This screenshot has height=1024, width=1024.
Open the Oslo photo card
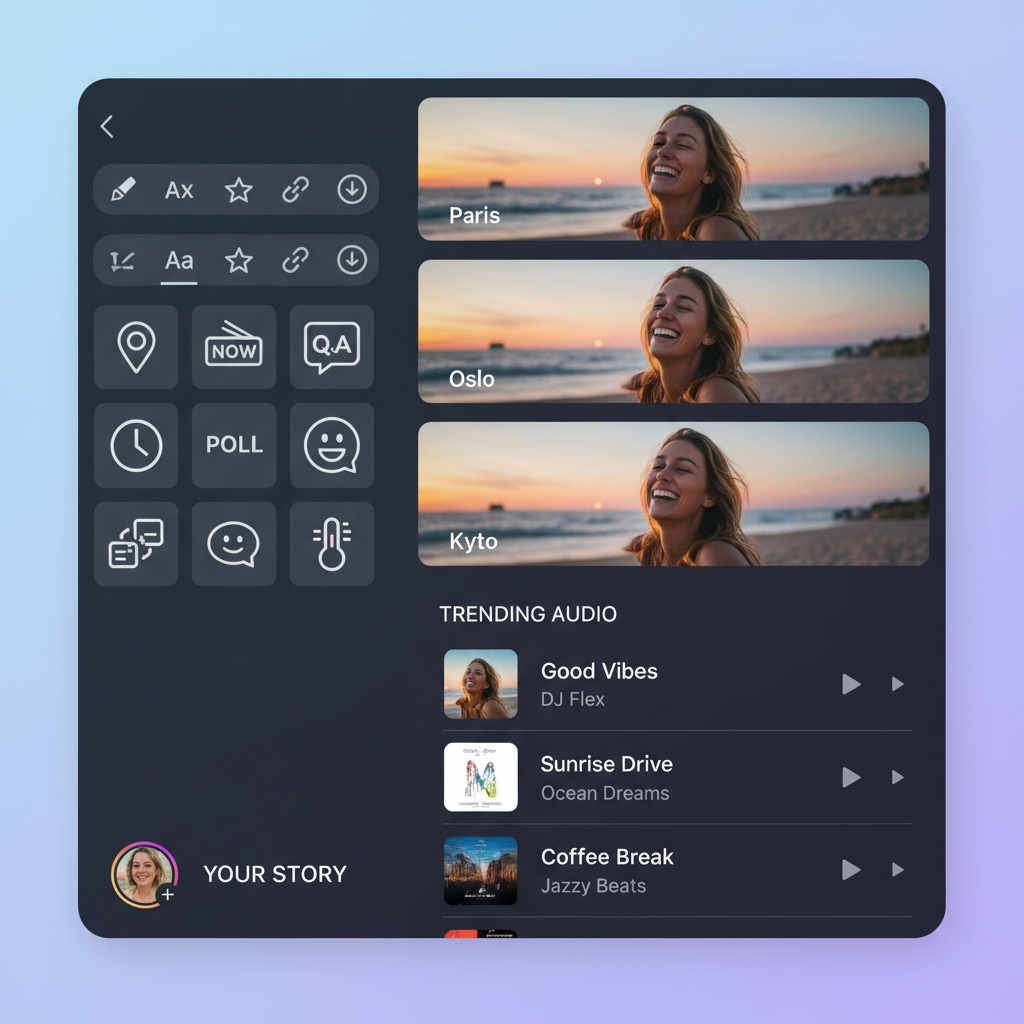(x=673, y=331)
